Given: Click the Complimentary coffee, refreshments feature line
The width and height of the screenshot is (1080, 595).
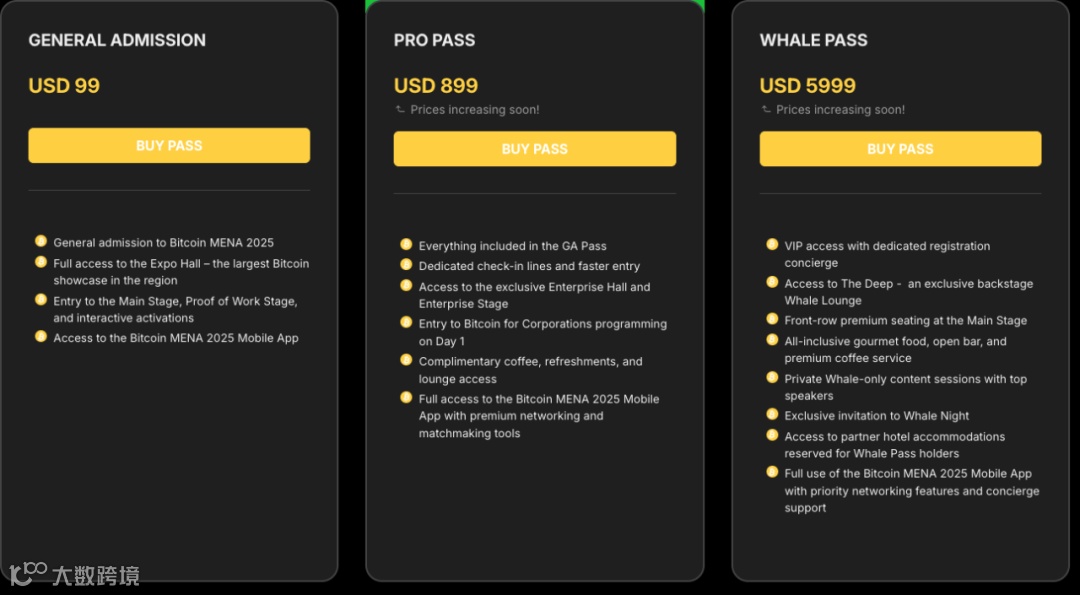Looking at the screenshot, I should [x=530, y=362].
